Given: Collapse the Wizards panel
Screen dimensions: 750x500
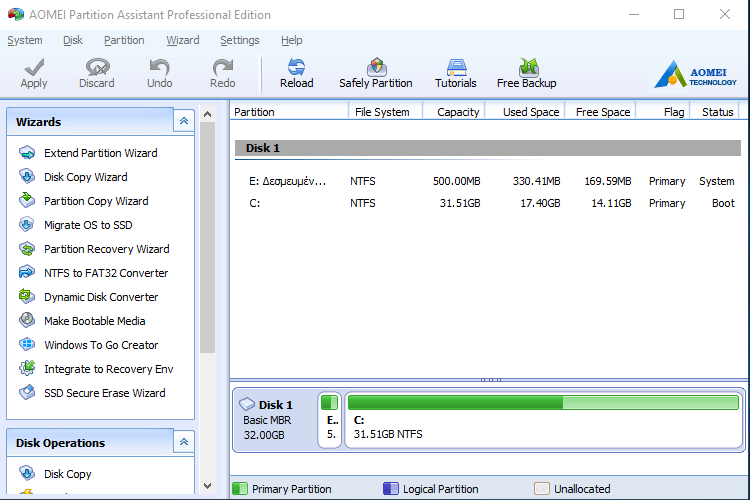Looking at the screenshot, I should click(184, 121).
